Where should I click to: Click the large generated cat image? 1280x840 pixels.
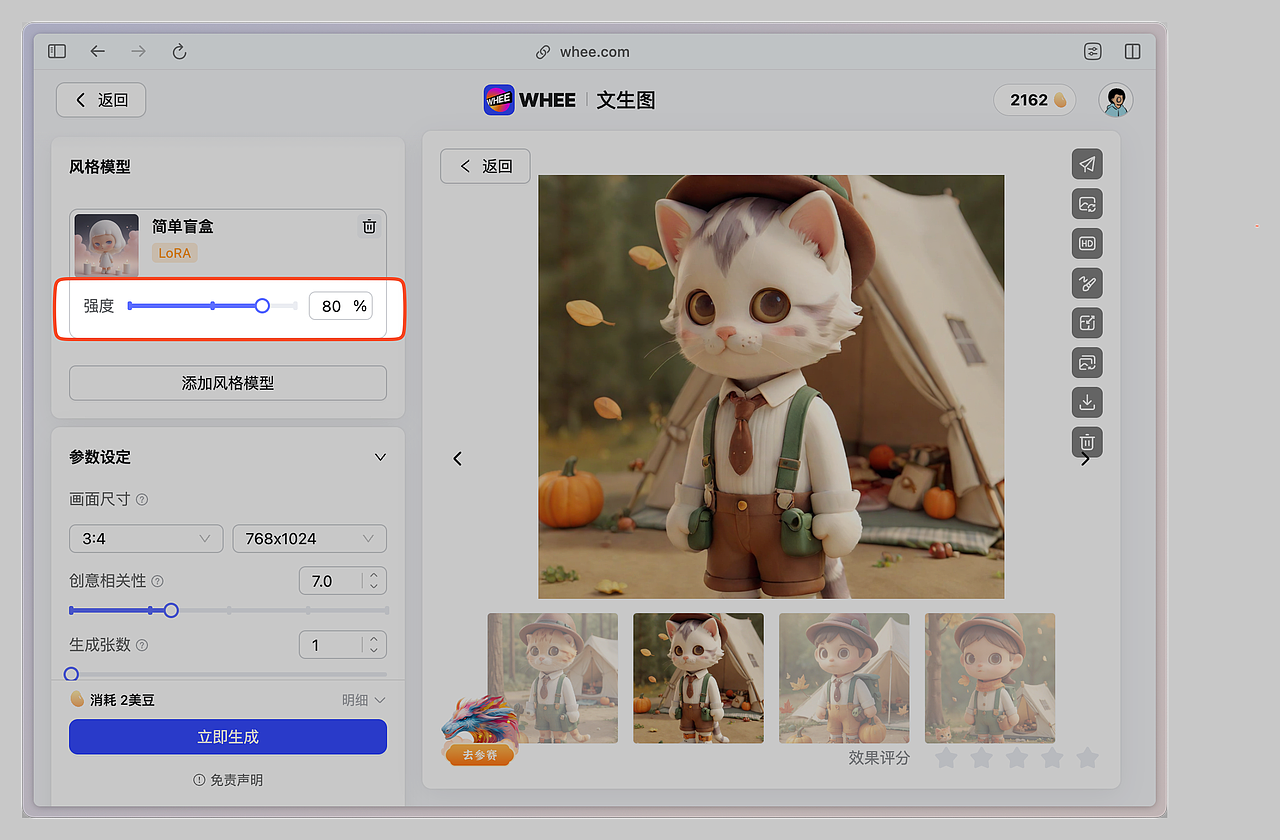coord(771,387)
